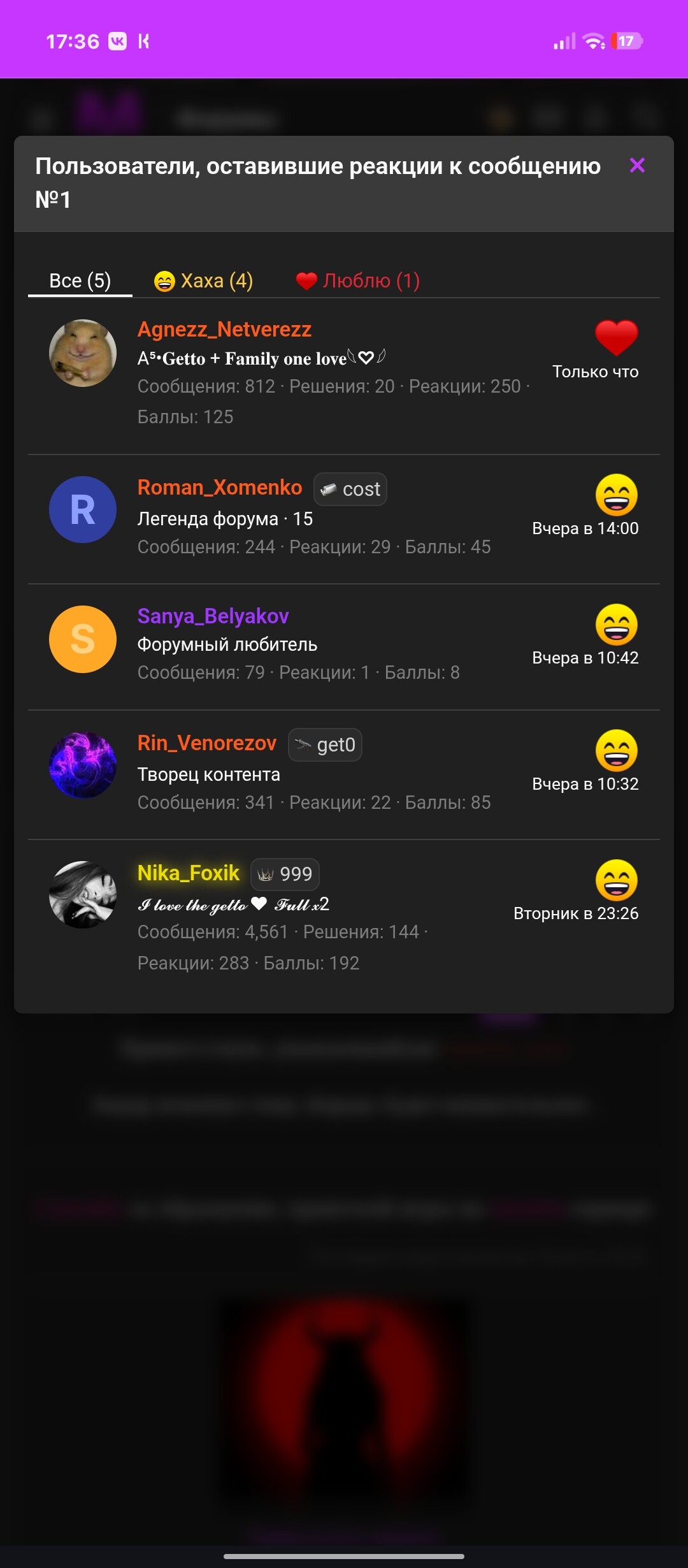
Task: Tap the orange S avatar
Action: (x=83, y=639)
